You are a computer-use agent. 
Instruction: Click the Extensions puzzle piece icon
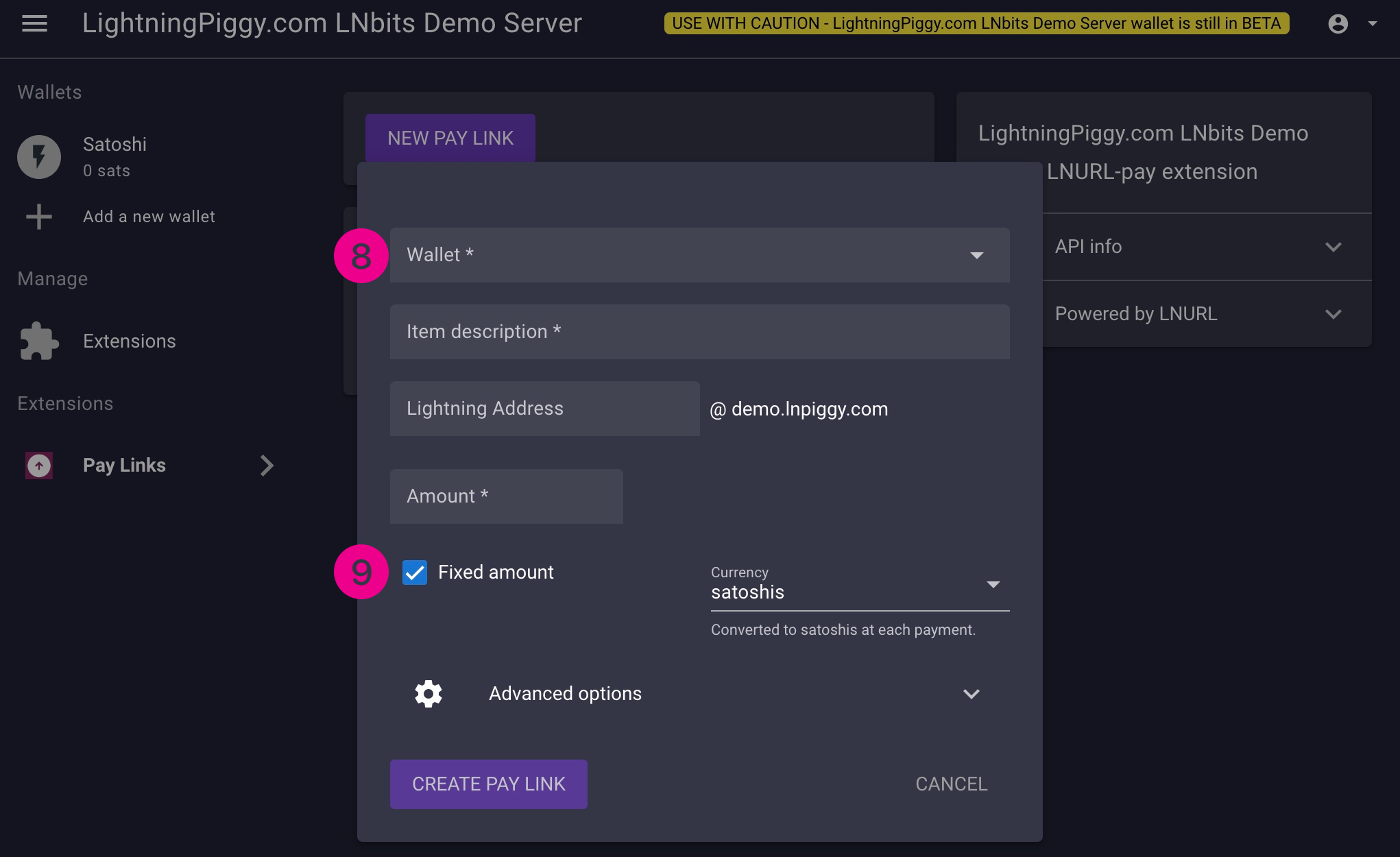tap(39, 341)
